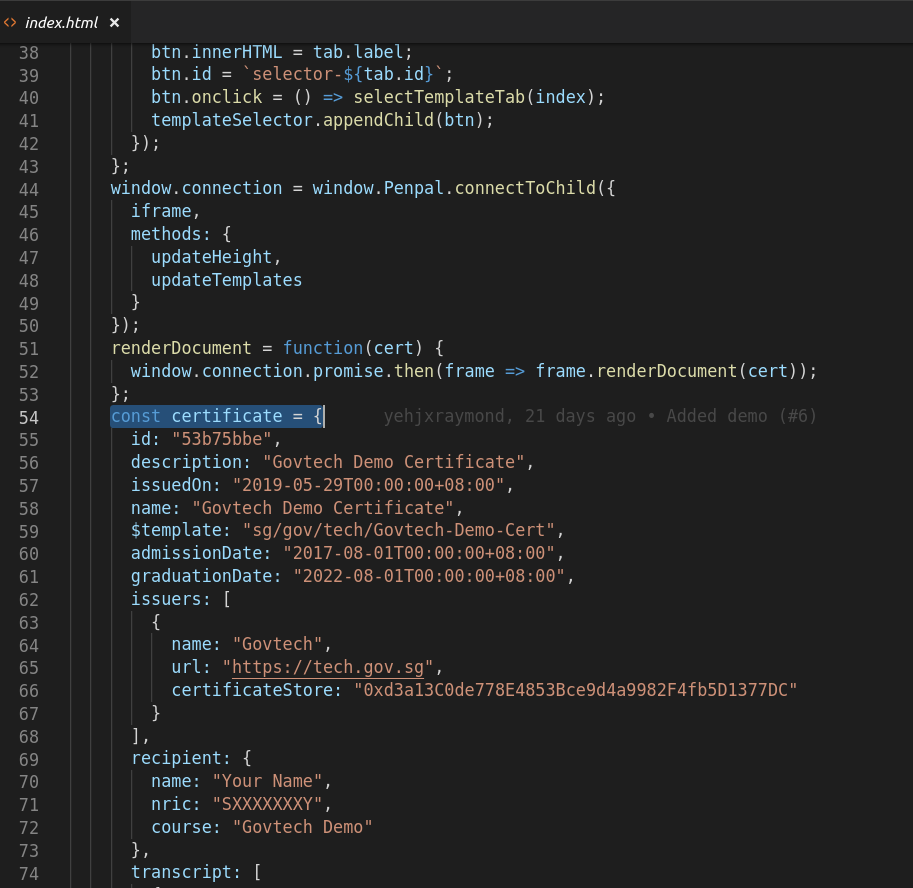Click the "53b75bbe" id string
The image size is (913, 888).
coord(227,439)
